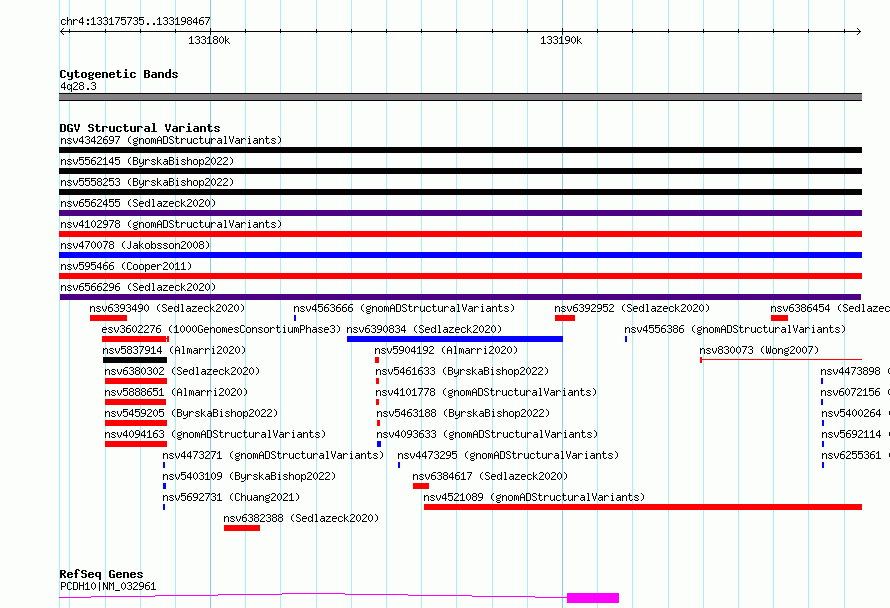This screenshot has height=608, width=890.
Task: Open the nsv5558253 ByrskaBishop2022 variant label
Action: pos(147,182)
